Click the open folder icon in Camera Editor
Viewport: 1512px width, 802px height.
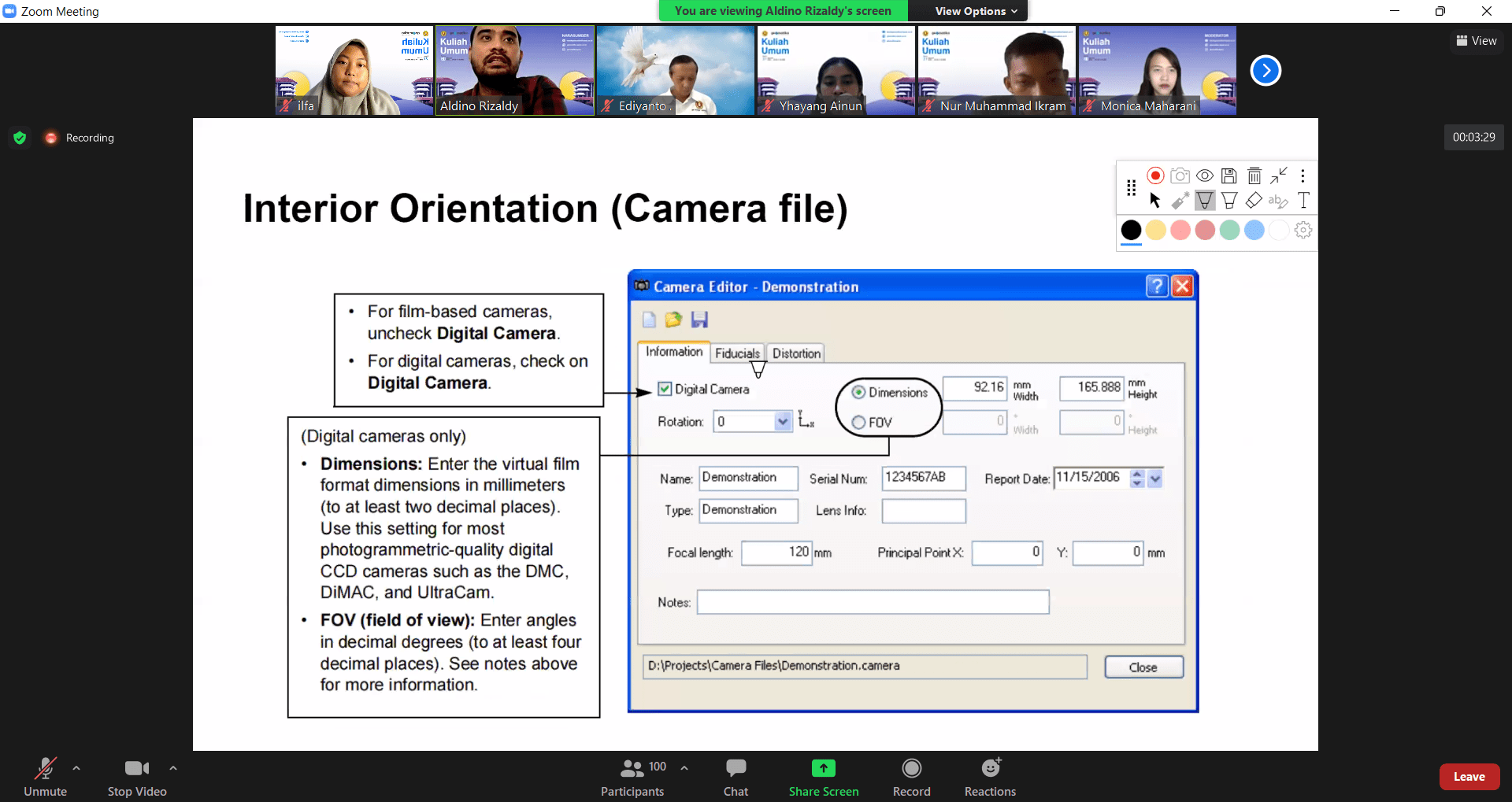673,320
